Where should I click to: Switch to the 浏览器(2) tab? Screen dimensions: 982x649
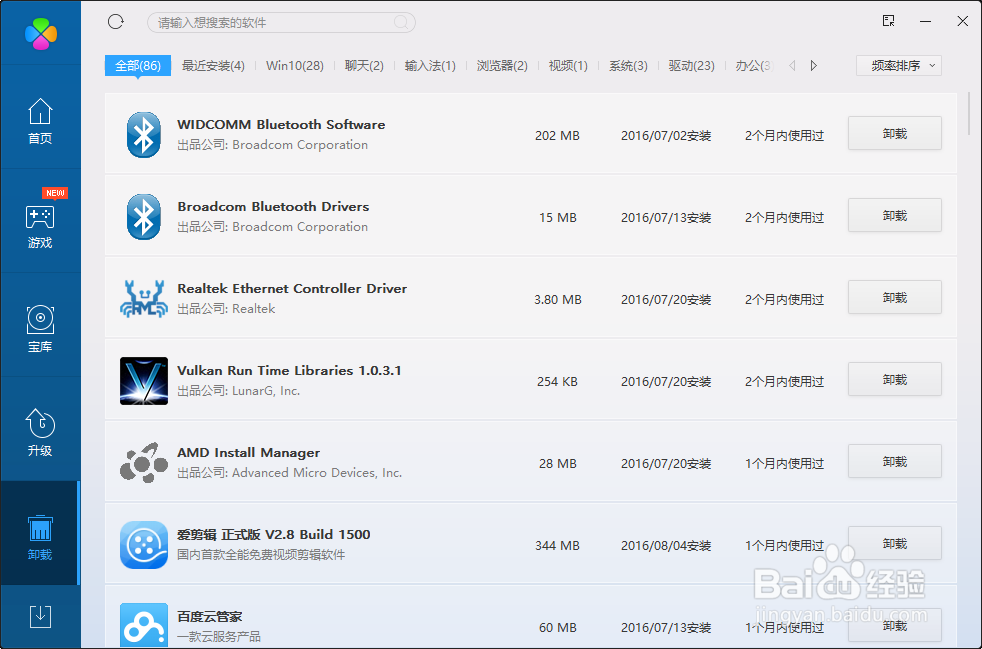click(502, 66)
